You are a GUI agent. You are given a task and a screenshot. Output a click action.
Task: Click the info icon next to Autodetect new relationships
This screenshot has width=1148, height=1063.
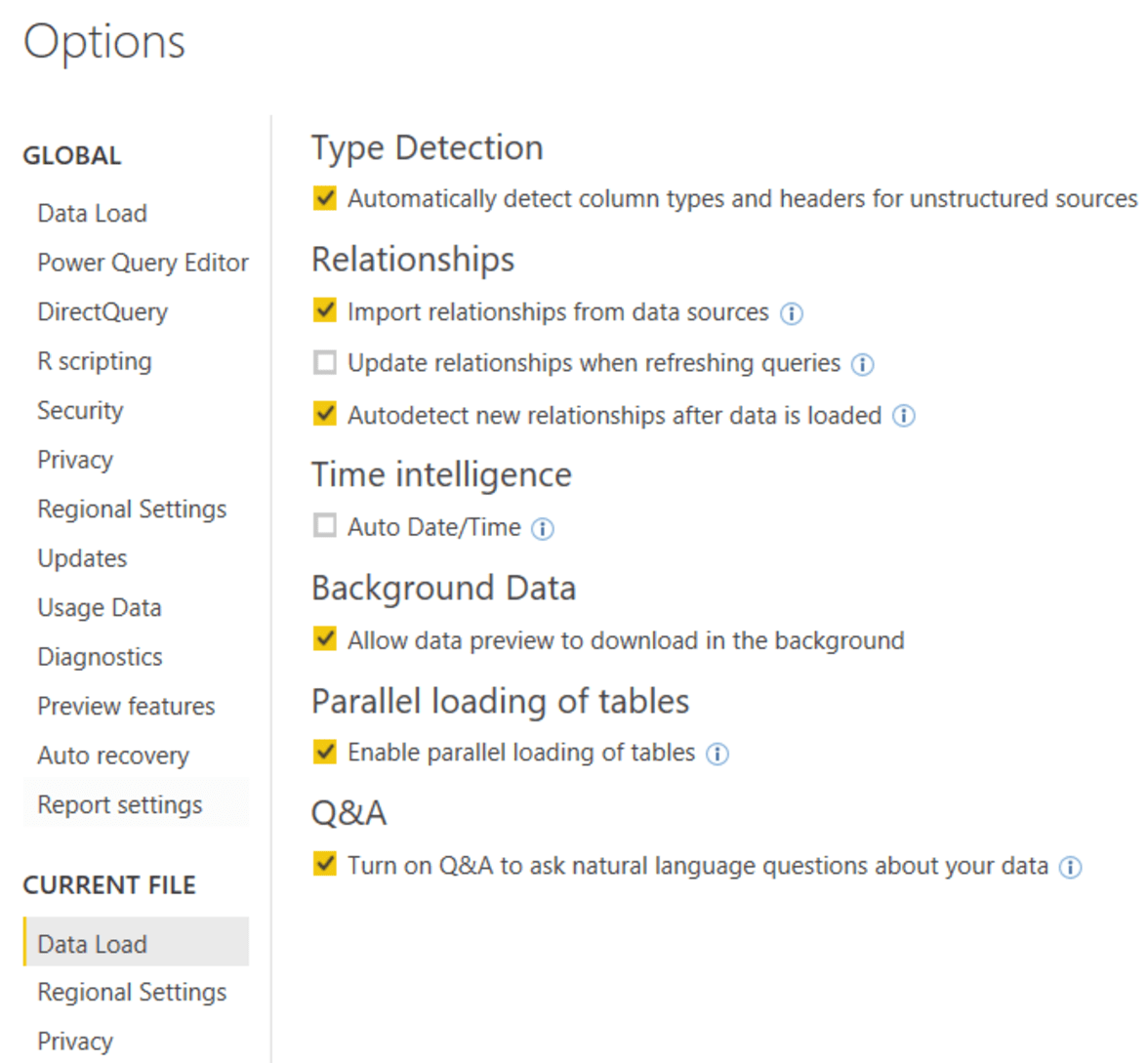pyautogui.click(x=904, y=416)
